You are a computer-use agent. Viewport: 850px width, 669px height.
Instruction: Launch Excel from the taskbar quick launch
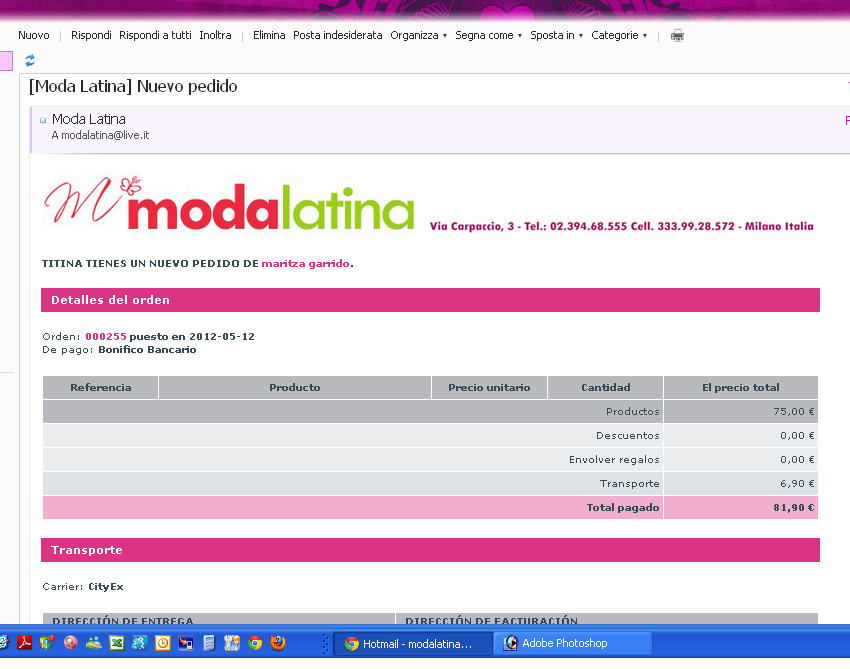click(117, 643)
